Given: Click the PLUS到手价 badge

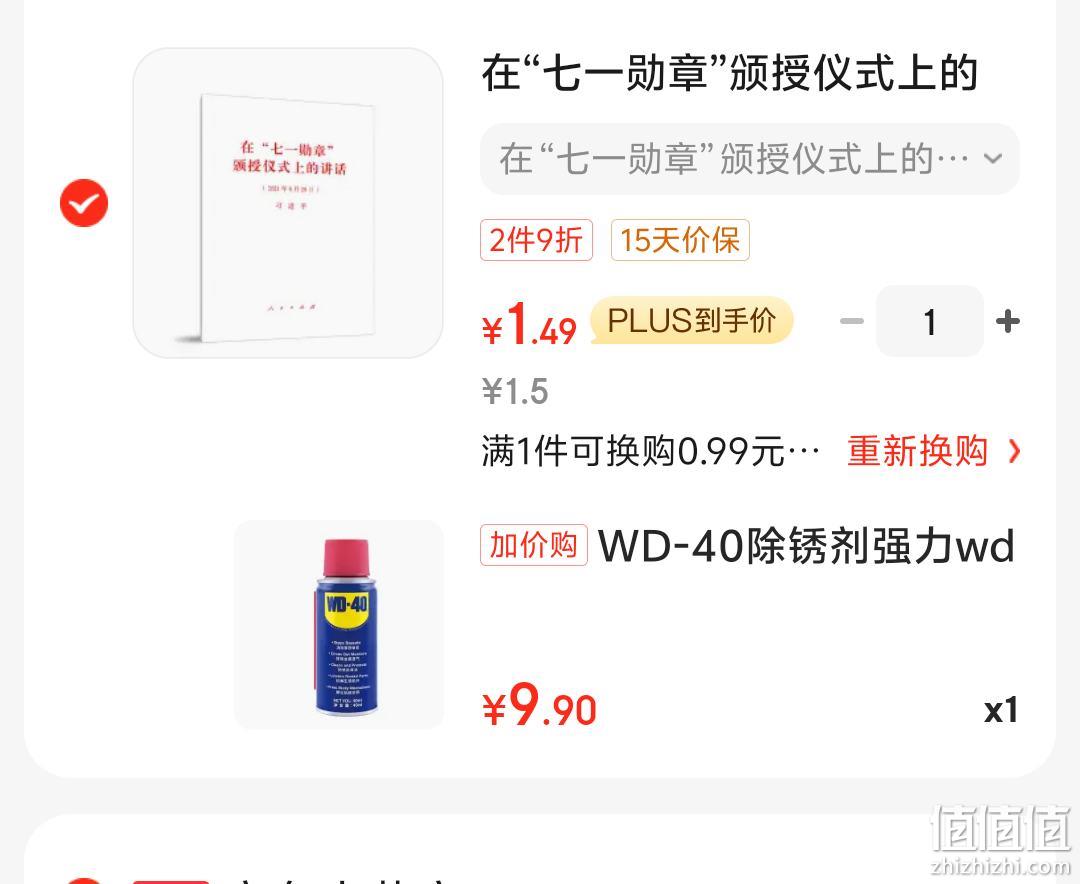Looking at the screenshot, I should 692,320.
